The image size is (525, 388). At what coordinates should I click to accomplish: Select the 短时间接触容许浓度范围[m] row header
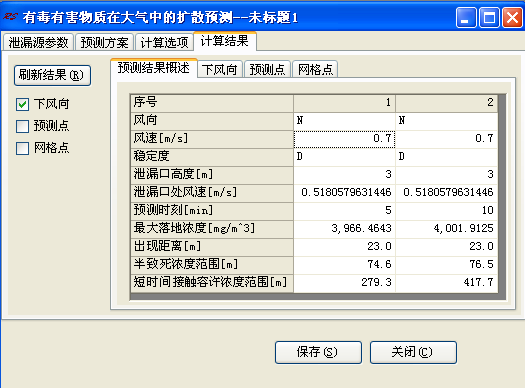212,284
